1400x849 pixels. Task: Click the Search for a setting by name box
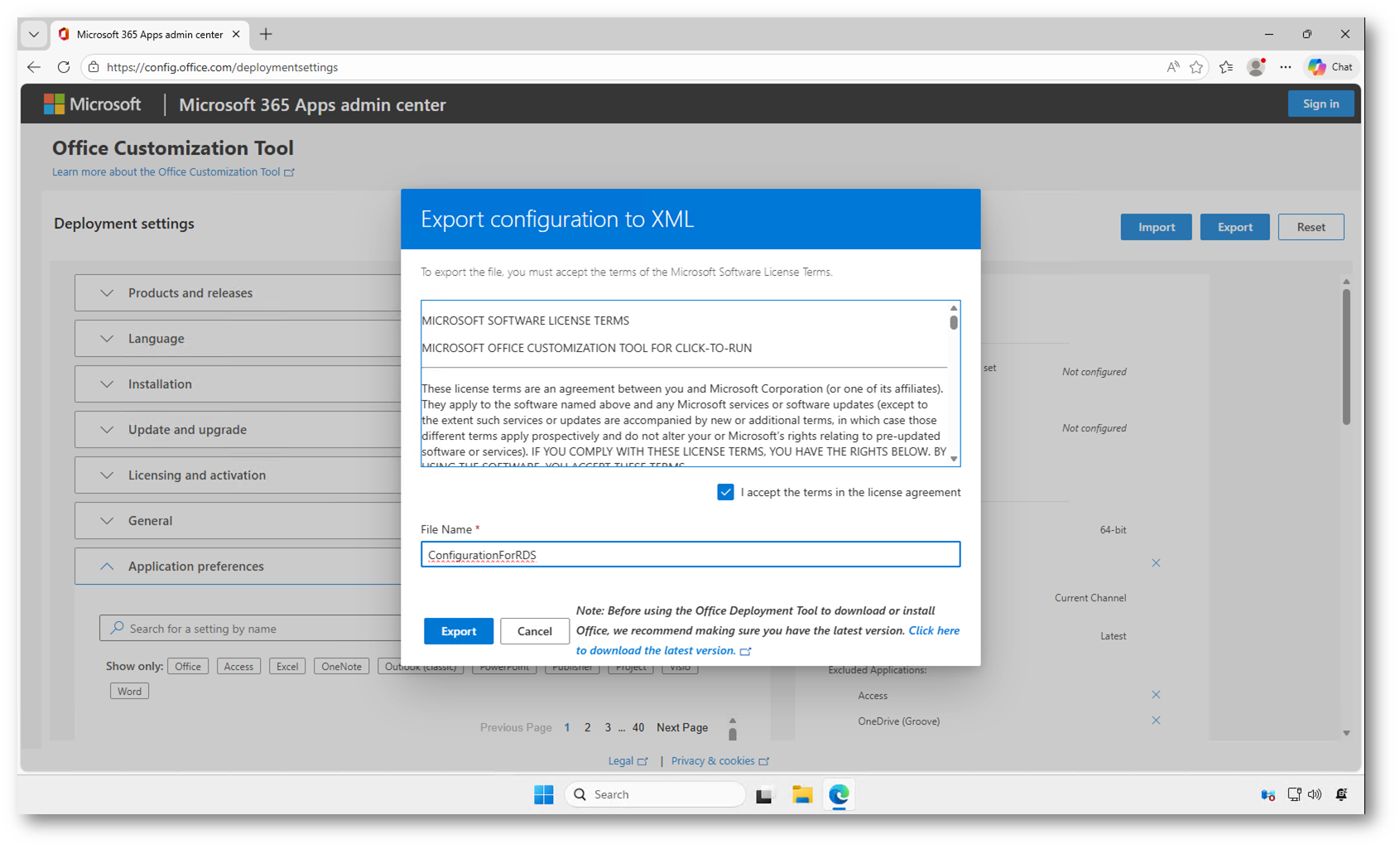coord(251,629)
